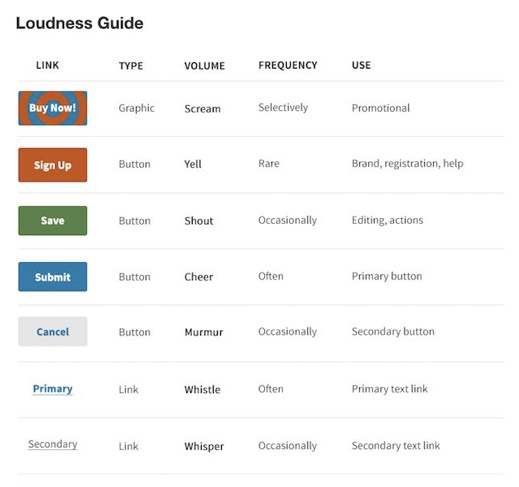The width and height of the screenshot is (519, 487).
Task: Click the orange Sign Up button
Action: click(53, 165)
